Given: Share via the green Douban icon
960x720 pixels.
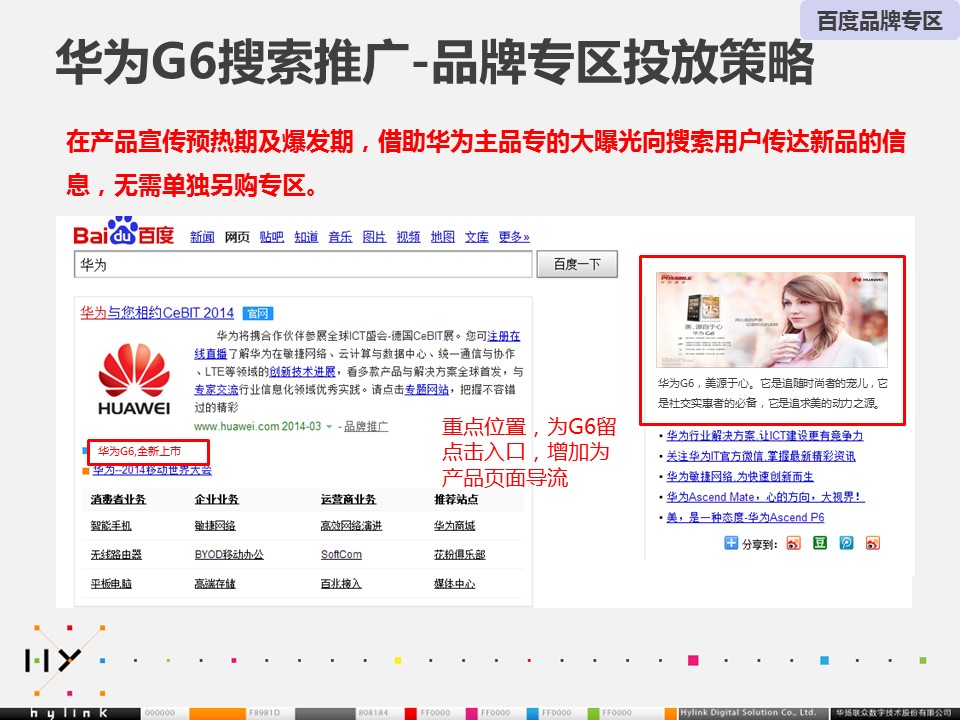Looking at the screenshot, I should (x=819, y=543).
